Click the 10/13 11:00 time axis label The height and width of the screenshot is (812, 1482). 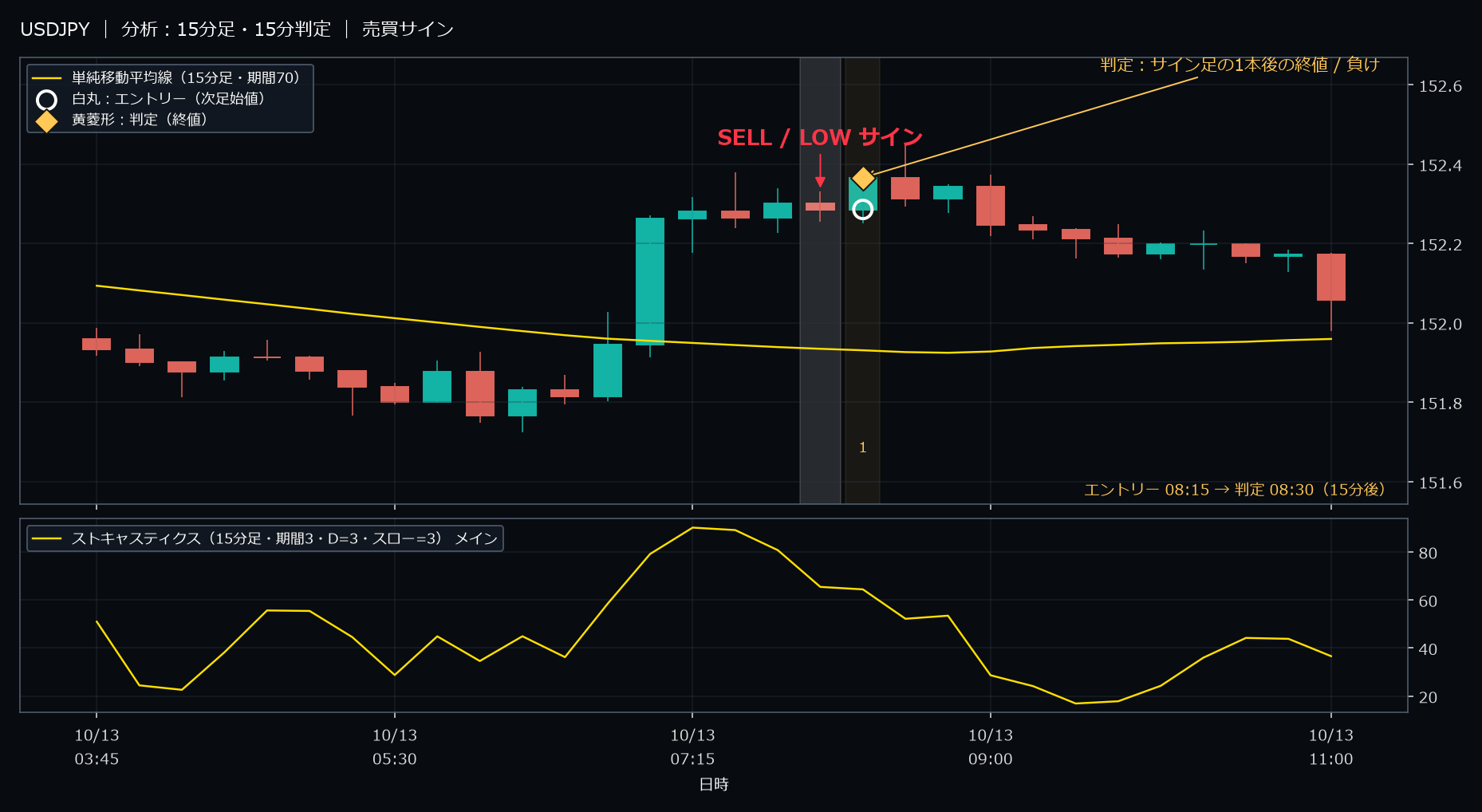click(1331, 747)
